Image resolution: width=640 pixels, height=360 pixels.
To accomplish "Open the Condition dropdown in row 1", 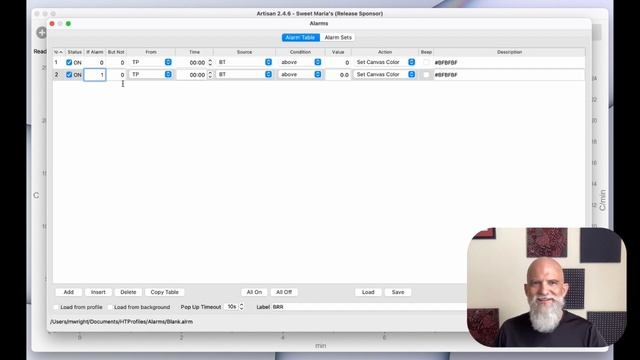I will (300, 62).
